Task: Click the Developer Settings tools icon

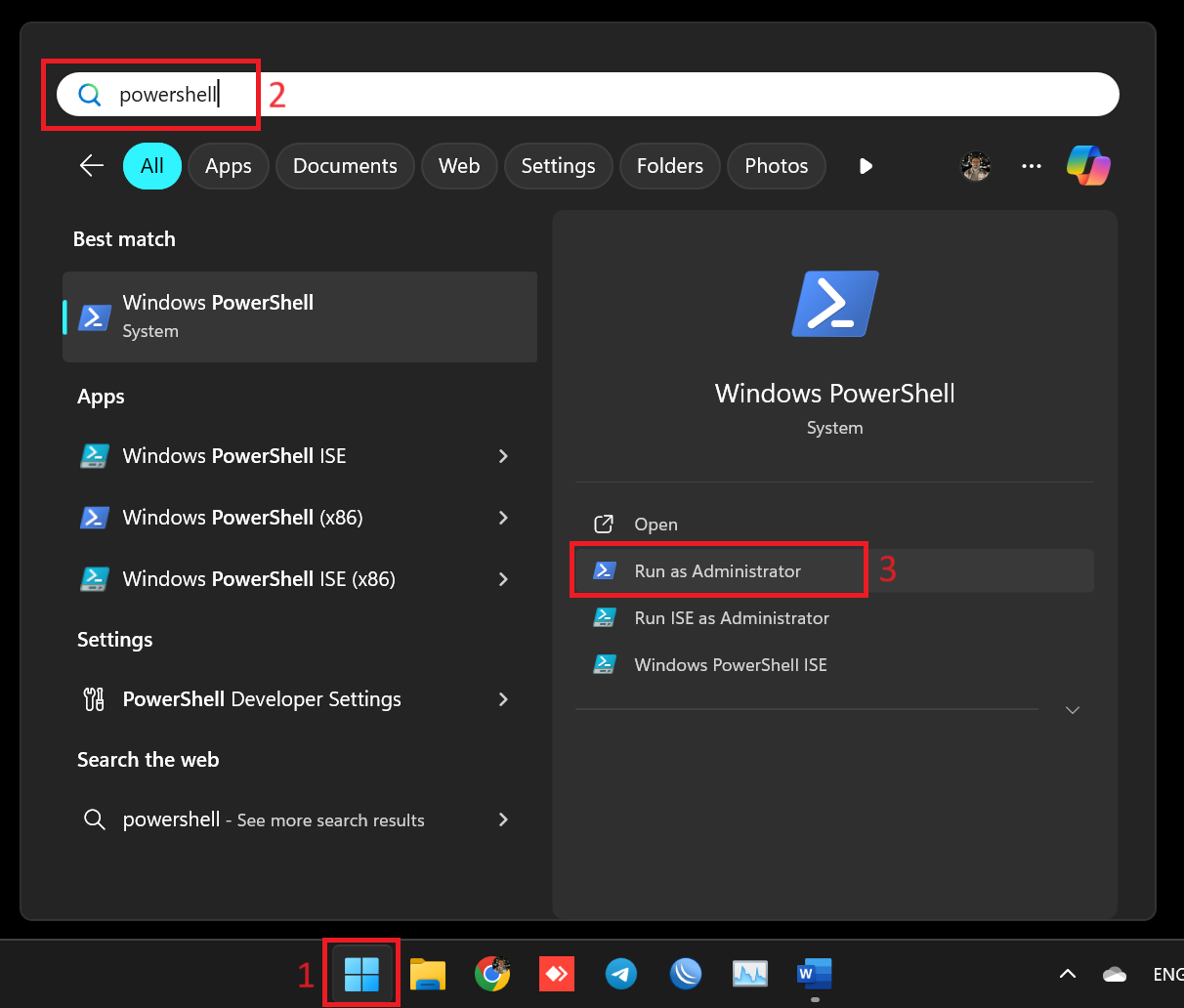Action: 95,699
